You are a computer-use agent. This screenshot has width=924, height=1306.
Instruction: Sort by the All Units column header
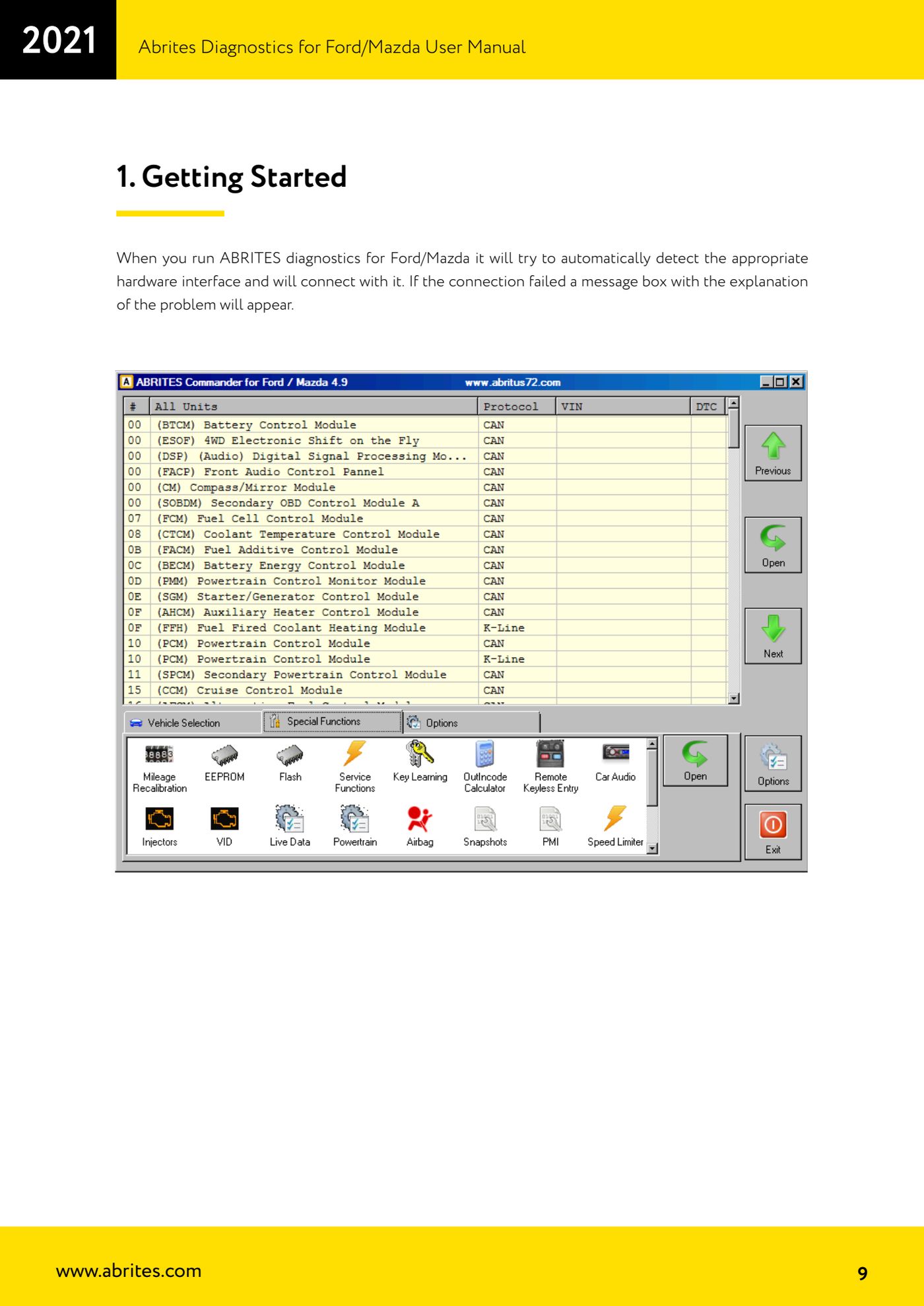(x=313, y=407)
